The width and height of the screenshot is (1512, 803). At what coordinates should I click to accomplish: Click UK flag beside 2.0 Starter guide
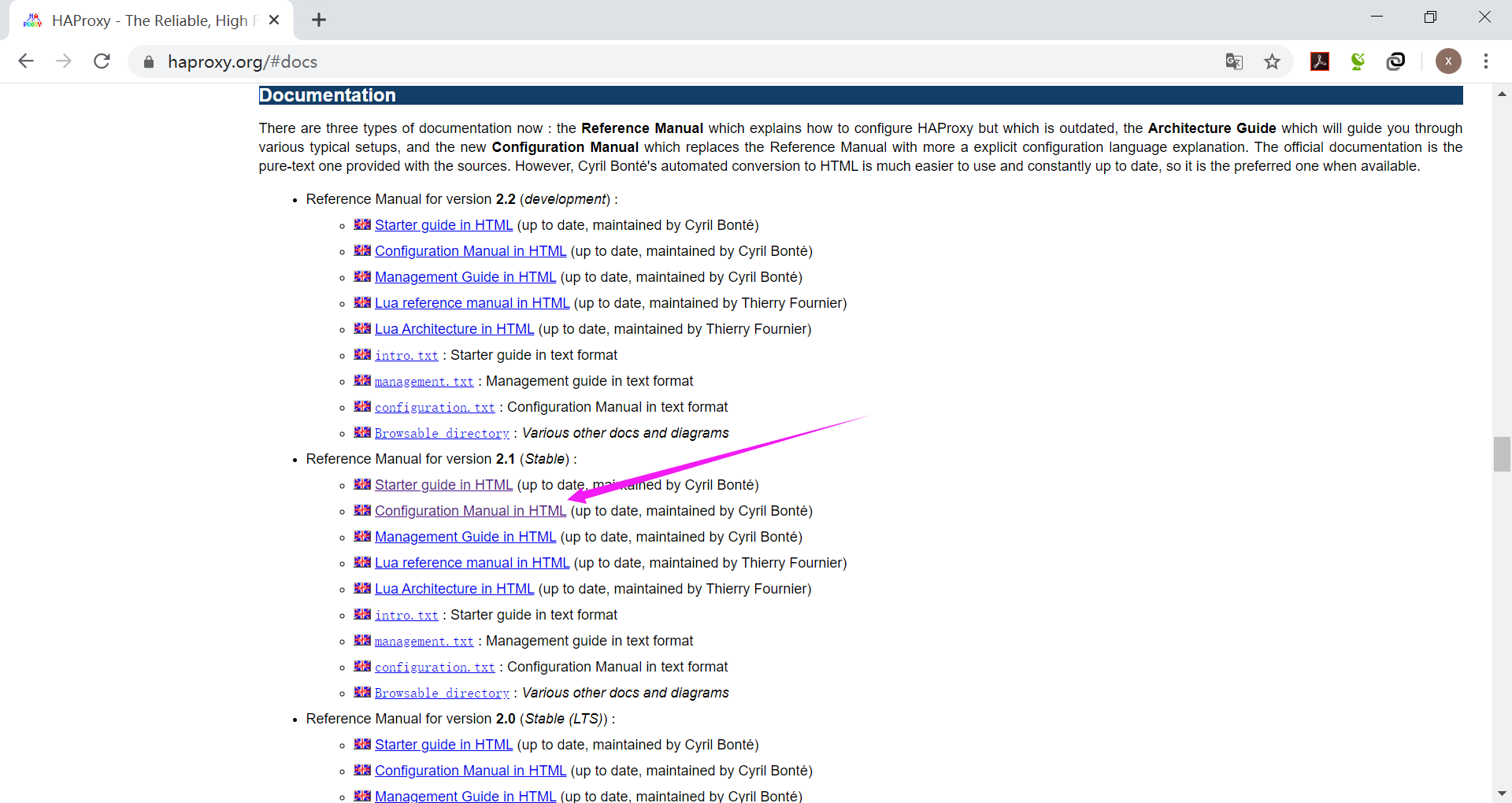[362, 744]
